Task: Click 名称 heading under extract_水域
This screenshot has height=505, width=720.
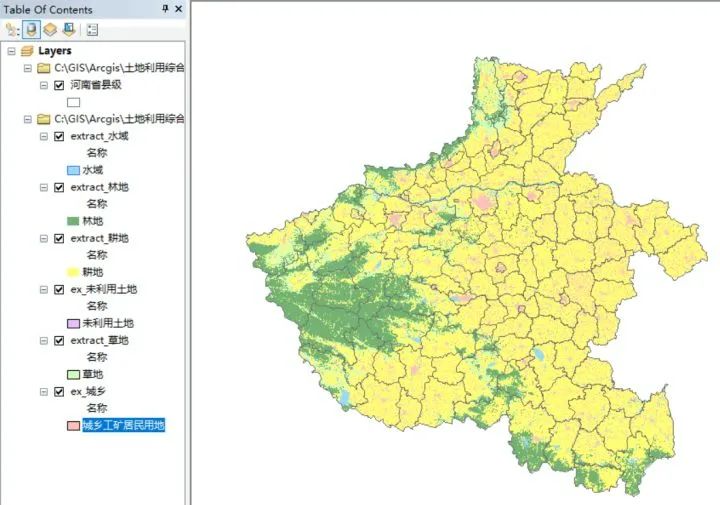Action: [97, 153]
